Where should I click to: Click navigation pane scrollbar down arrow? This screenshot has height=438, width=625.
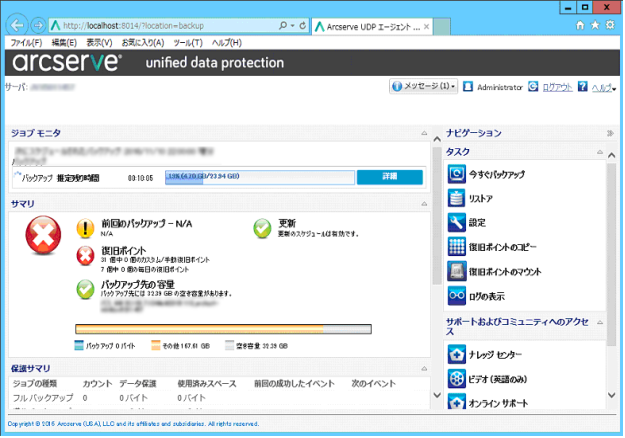pyautogui.click(x=611, y=395)
